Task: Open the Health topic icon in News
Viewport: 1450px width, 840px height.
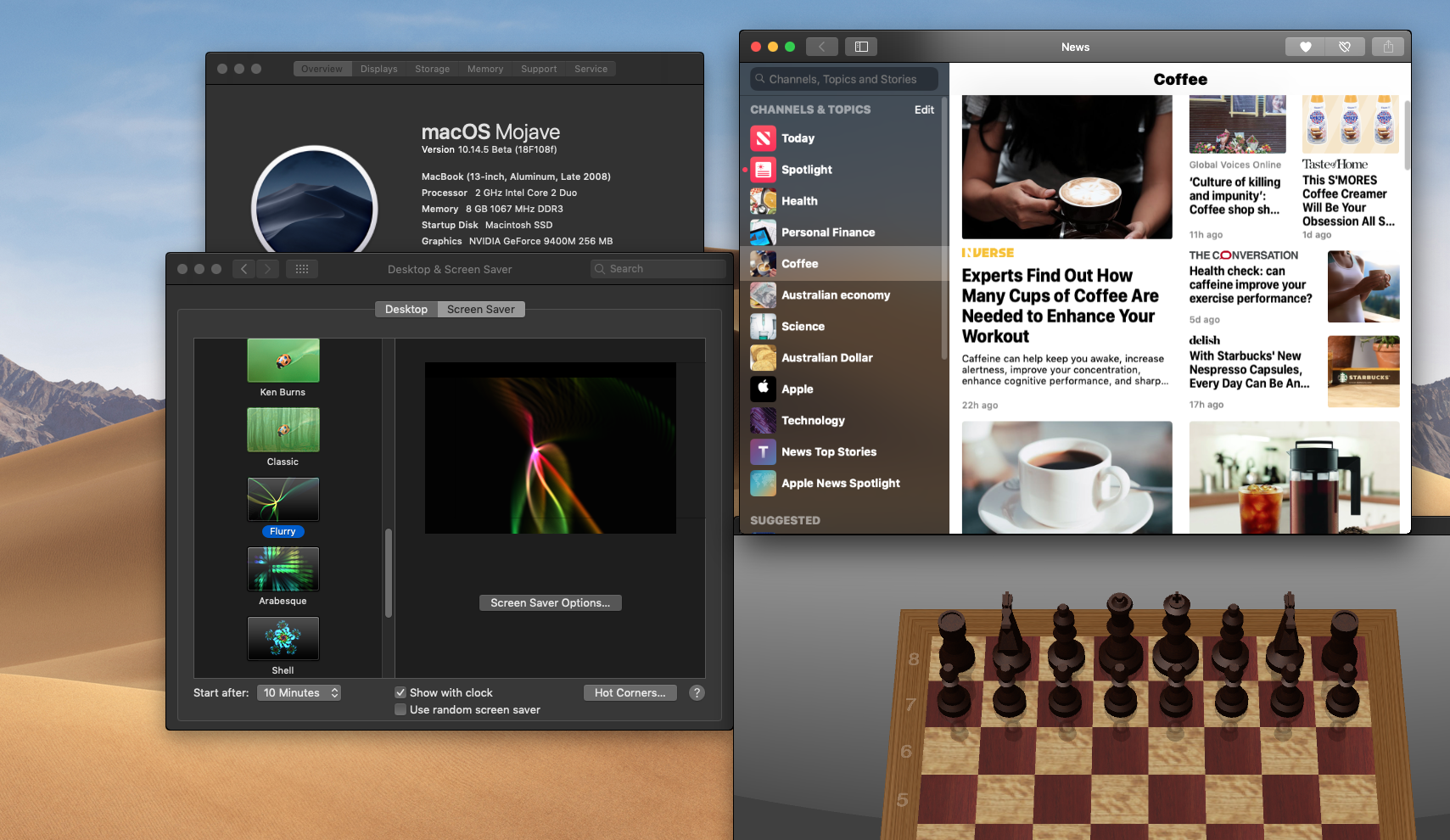Action: pos(763,201)
